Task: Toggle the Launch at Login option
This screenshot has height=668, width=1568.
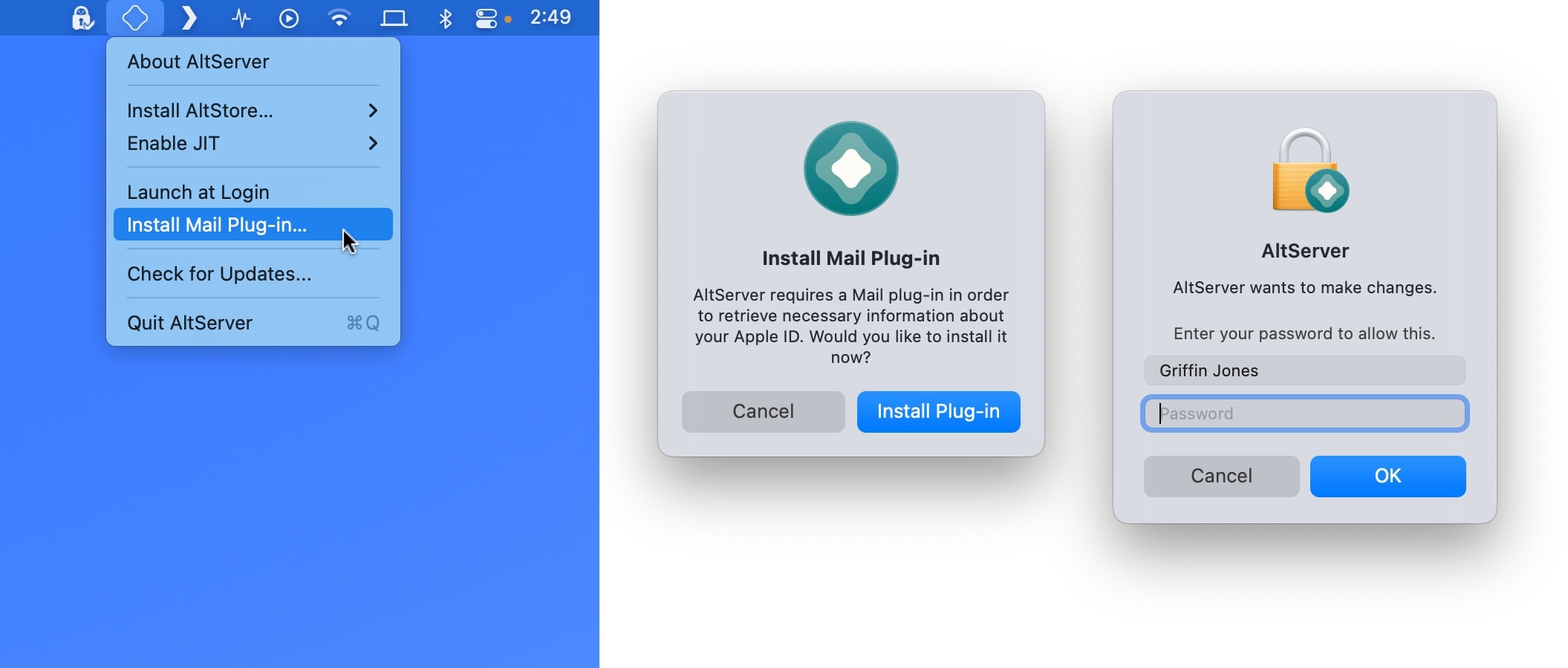Action: tap(198, 192)
